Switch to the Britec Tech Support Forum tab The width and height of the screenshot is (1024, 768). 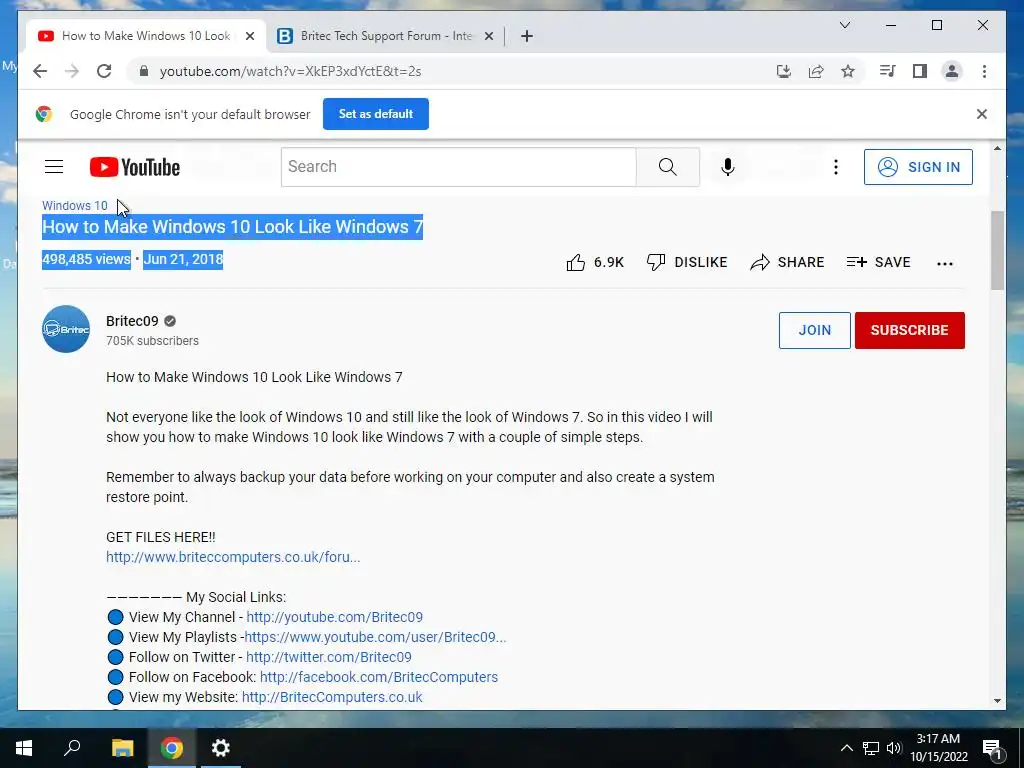385,36
